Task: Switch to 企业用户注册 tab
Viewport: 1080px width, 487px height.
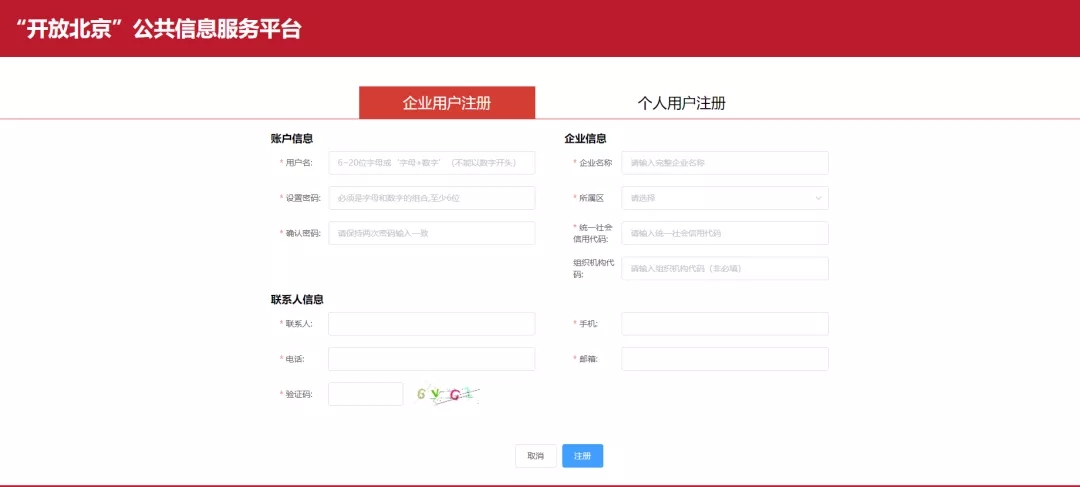Action: 447,103
